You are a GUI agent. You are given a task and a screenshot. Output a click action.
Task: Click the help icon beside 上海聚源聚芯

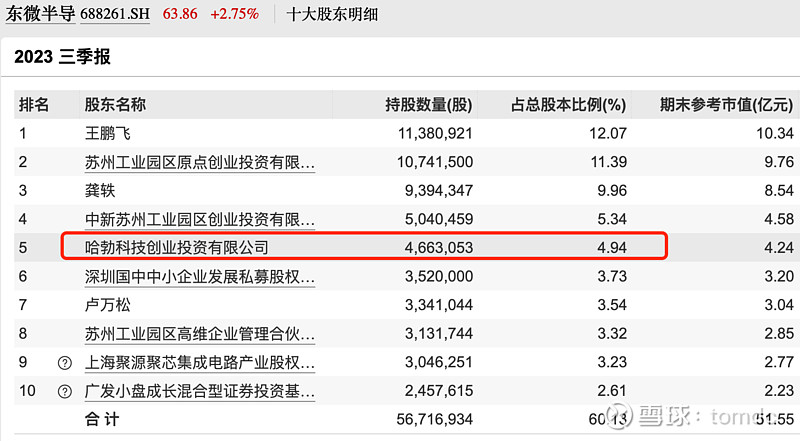coord(65,363)
